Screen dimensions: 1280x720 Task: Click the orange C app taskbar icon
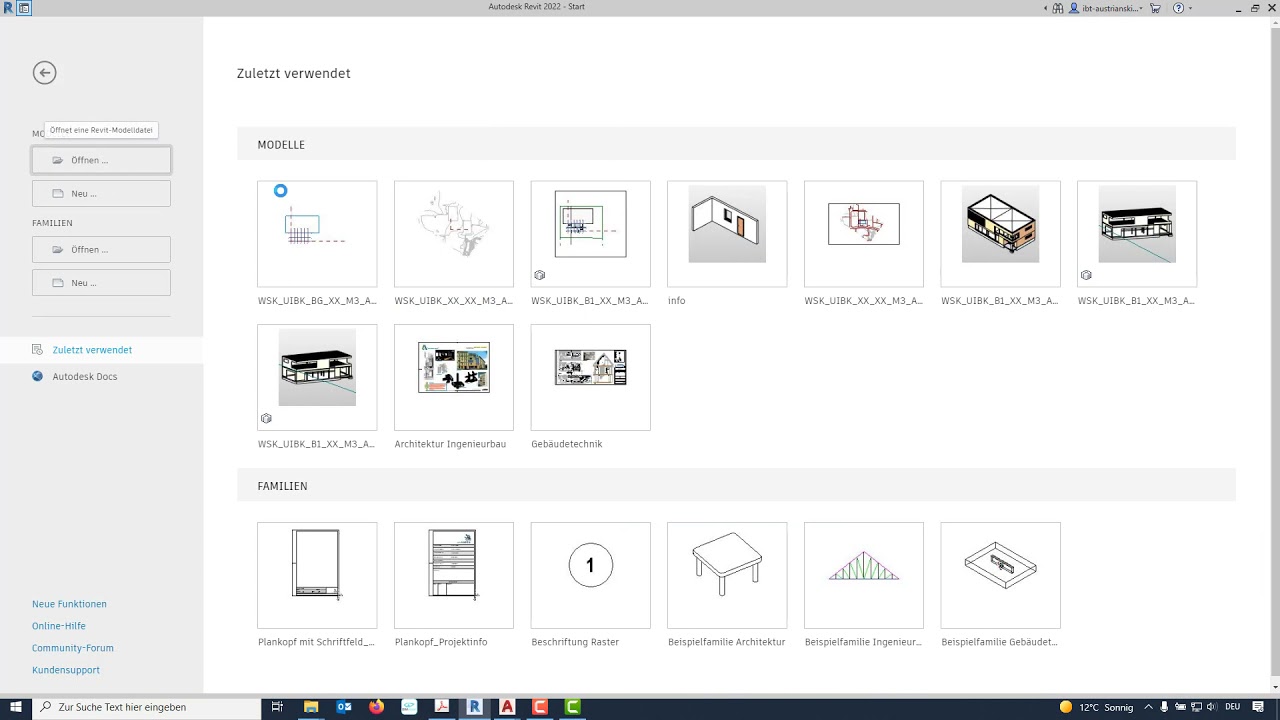pyautogui.click(x=540, y=707)
